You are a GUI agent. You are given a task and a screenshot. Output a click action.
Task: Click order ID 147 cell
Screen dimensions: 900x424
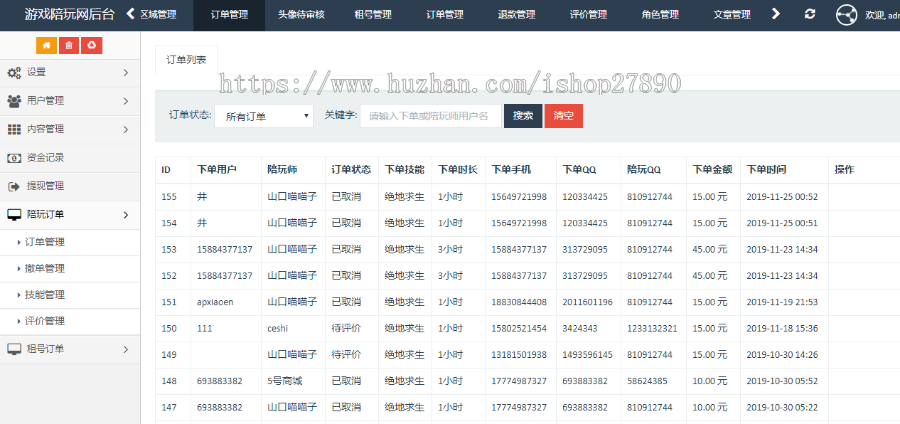169,407
